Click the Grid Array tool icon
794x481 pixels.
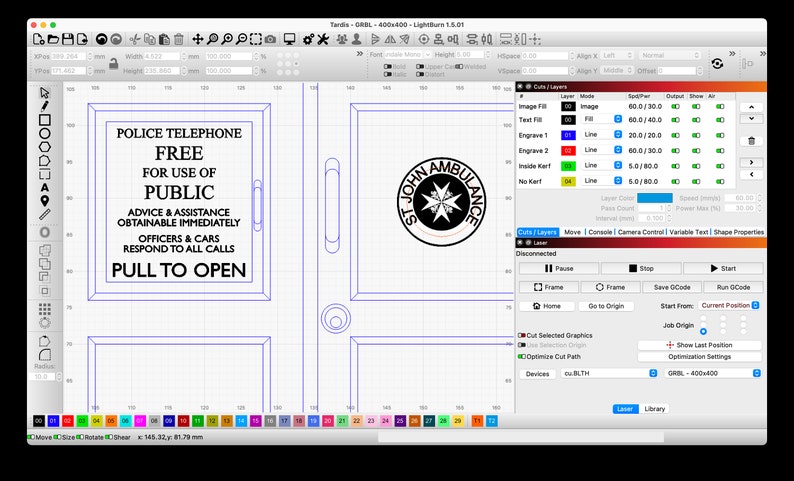coord(45,308)
